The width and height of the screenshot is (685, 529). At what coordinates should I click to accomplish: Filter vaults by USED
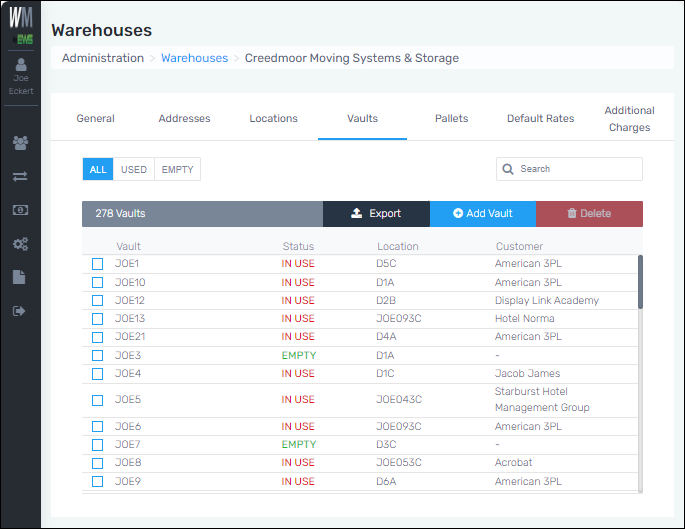(x=134, y=169)
